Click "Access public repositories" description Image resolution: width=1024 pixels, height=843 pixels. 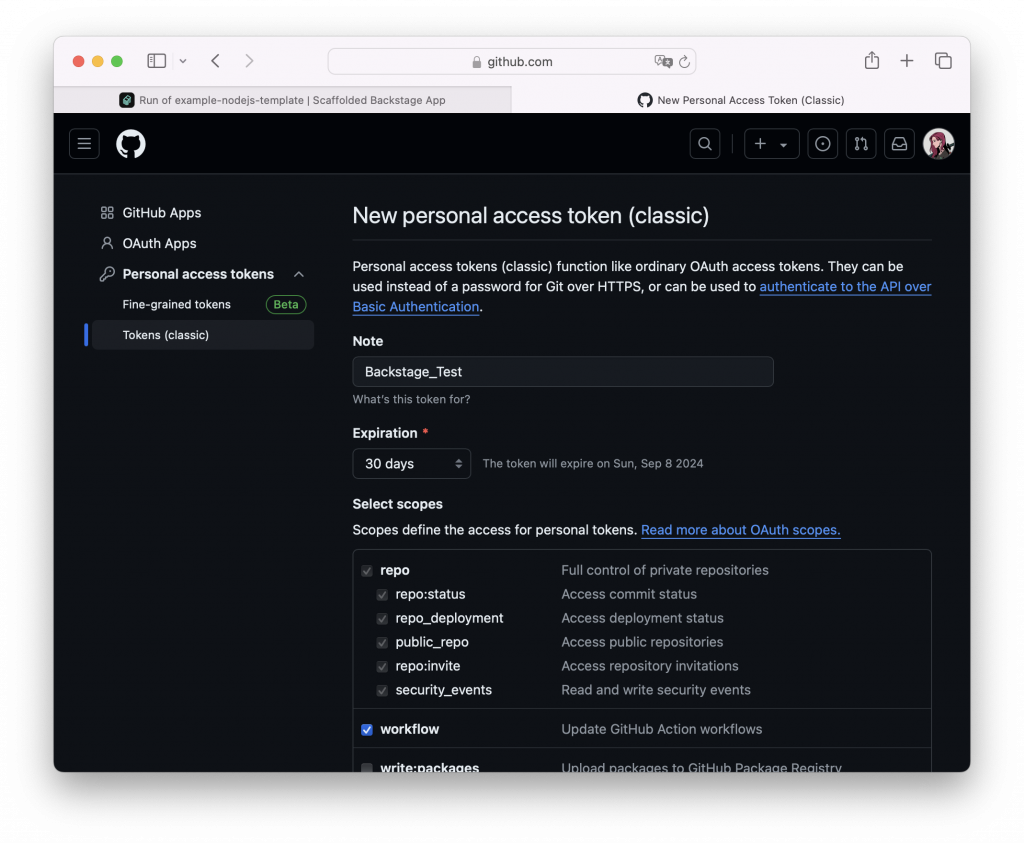coord(642,643)
